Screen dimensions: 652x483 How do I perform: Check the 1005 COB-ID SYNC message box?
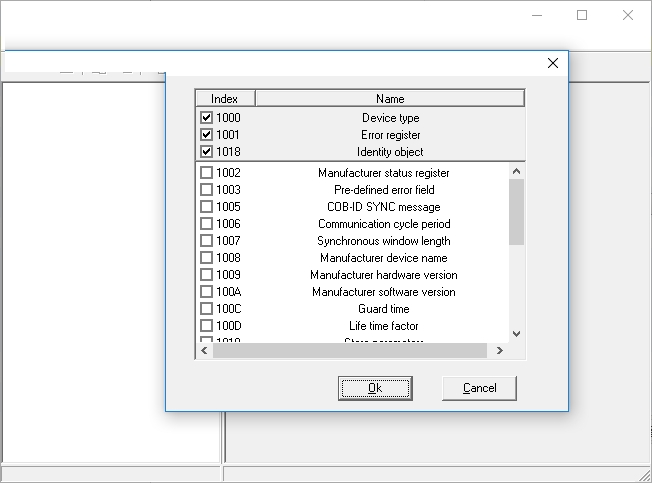207,207
